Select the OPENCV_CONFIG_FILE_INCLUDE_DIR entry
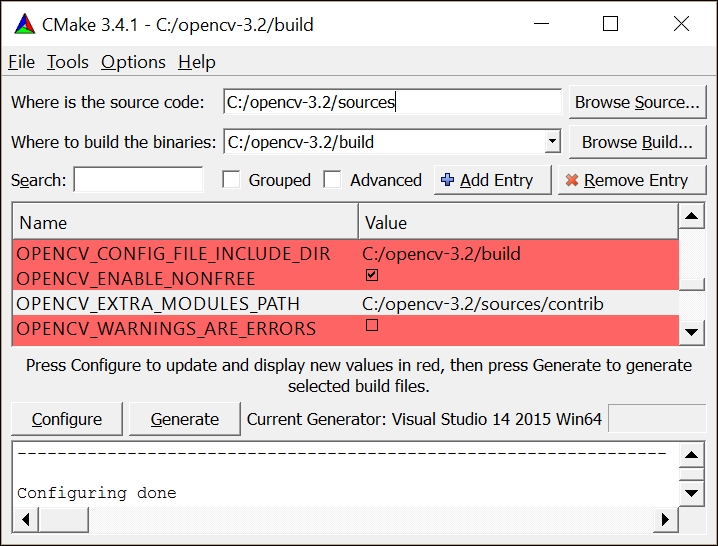 pyautogui.click(x=173, y=254)
